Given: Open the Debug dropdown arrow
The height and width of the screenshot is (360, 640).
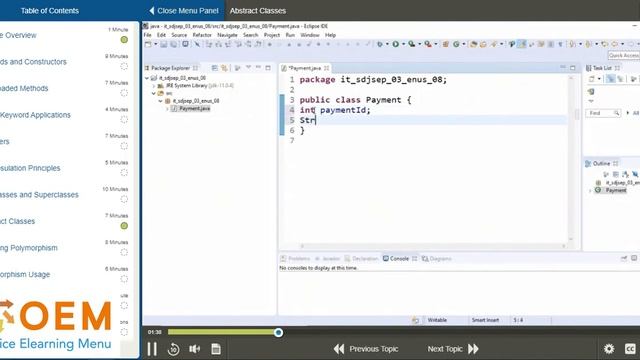Looking at the screenshot, I should pyautogui.click(x=387, y=44).
